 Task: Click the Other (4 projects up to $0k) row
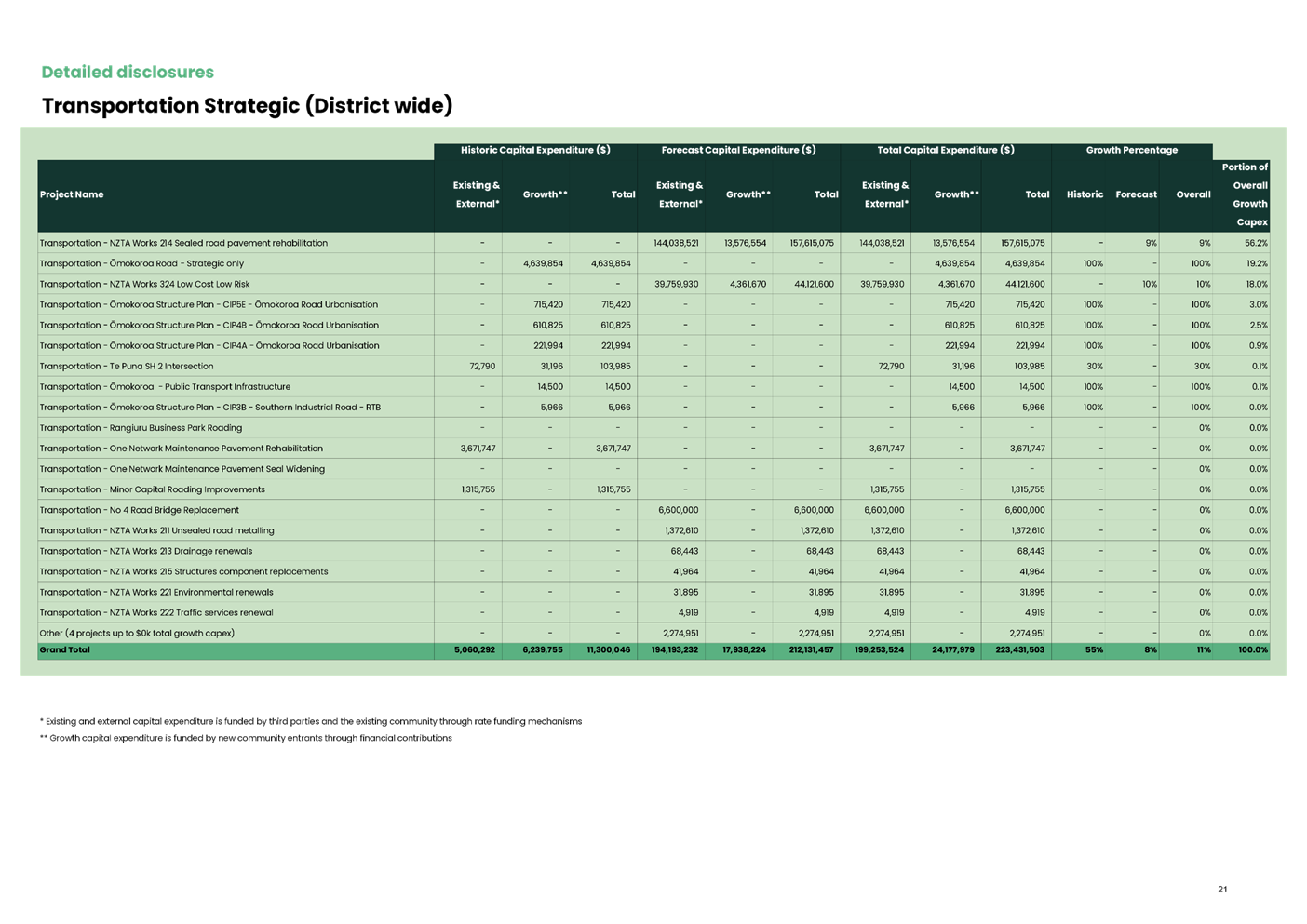pos(140,632)
